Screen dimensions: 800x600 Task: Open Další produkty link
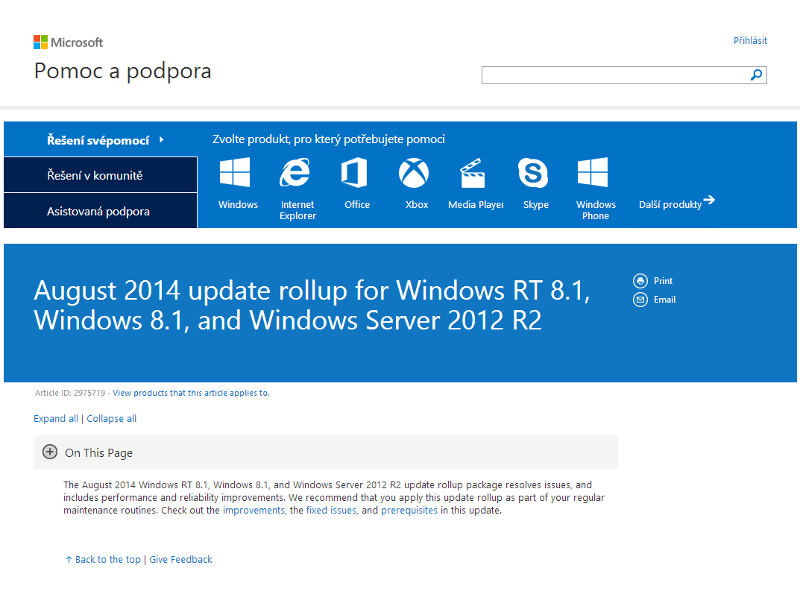(x=670, y=205)
